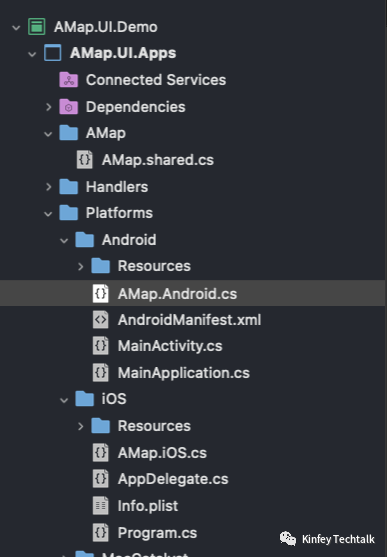Collapse the AMap.UI.Demo solution node
This screenshot has height=557, width=387.
(16, 27)
